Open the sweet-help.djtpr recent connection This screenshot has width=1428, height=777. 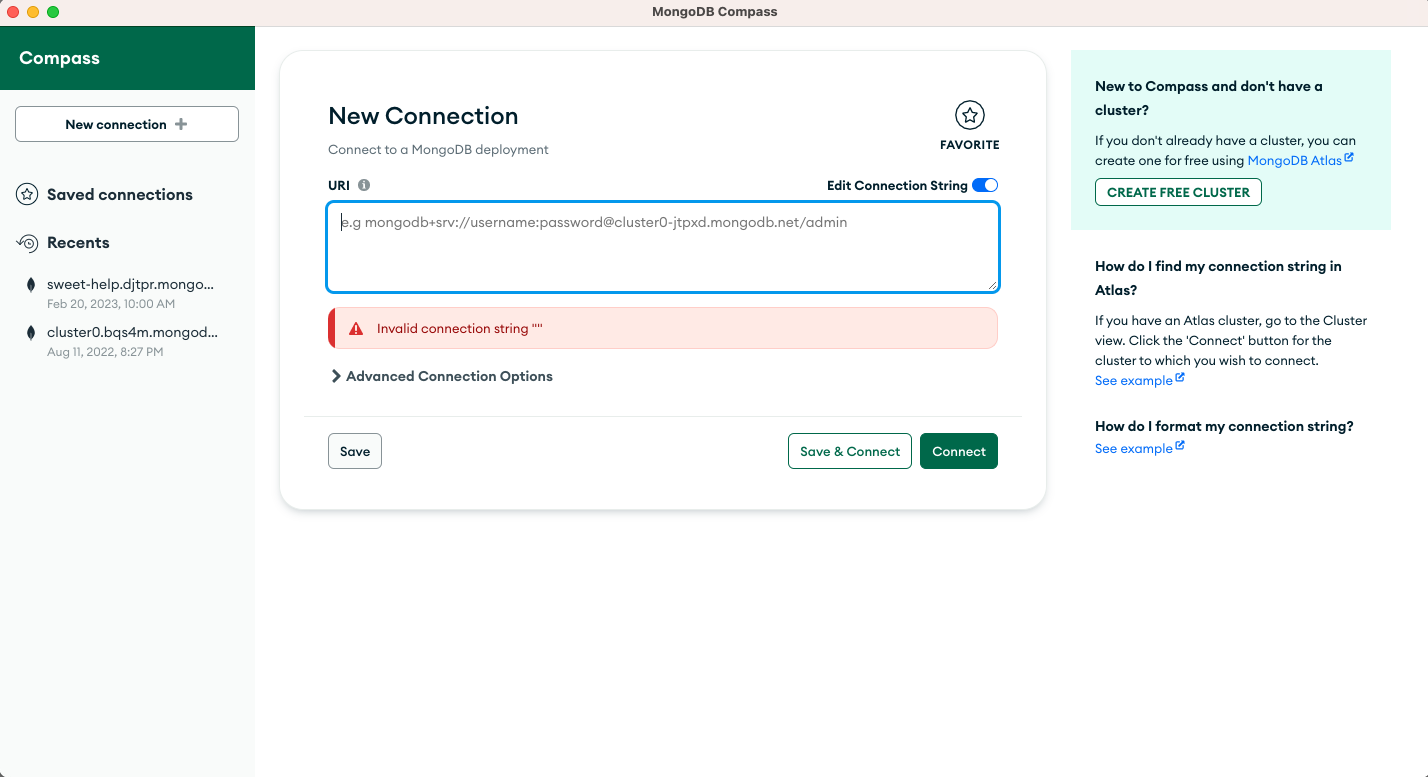tap(130, 284)
